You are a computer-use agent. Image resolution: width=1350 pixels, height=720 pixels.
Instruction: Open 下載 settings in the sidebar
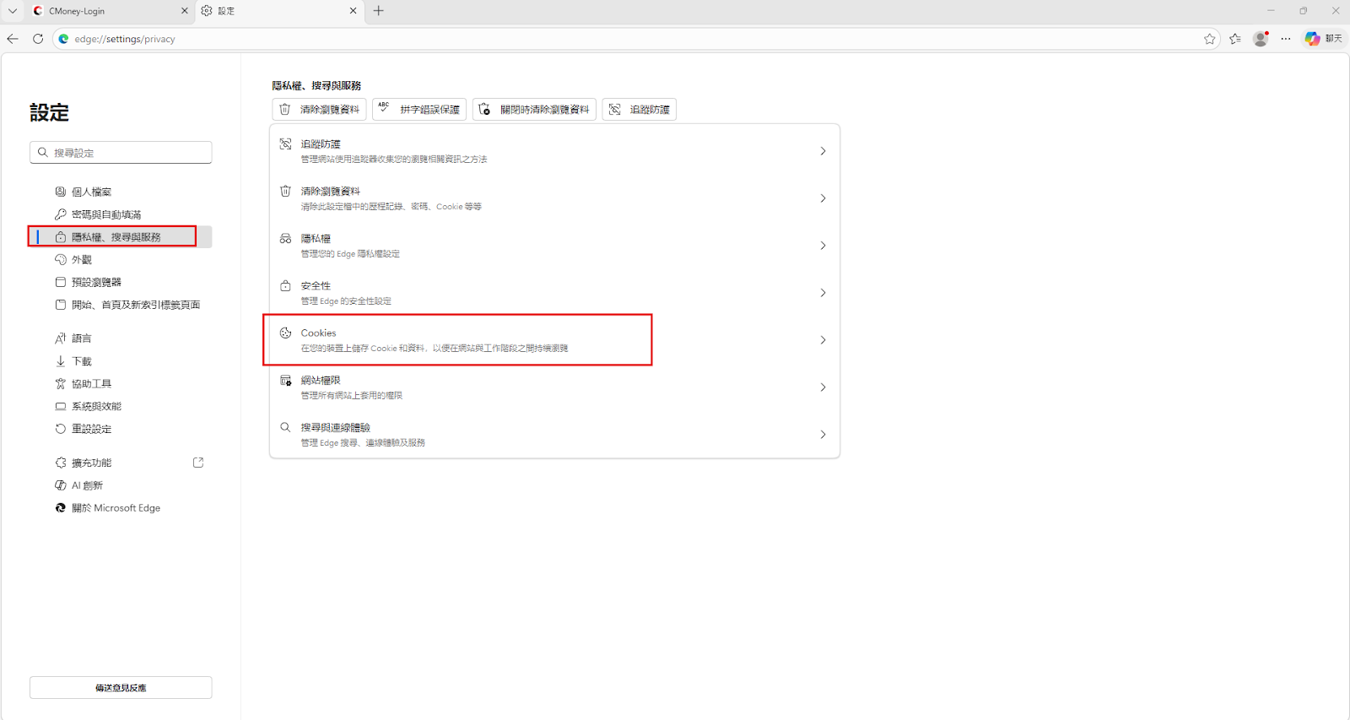[120, 361]
